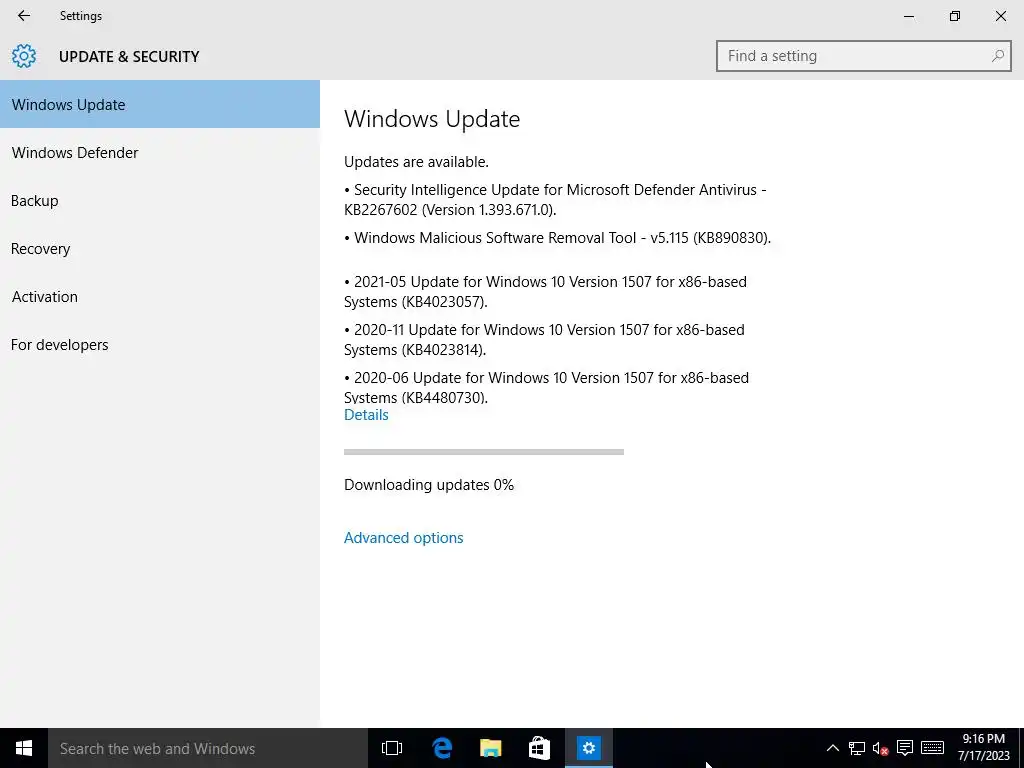Select the KB2267602 Security Intelligence Update entry
This screenshot has height=768, width=1024.
555,200
